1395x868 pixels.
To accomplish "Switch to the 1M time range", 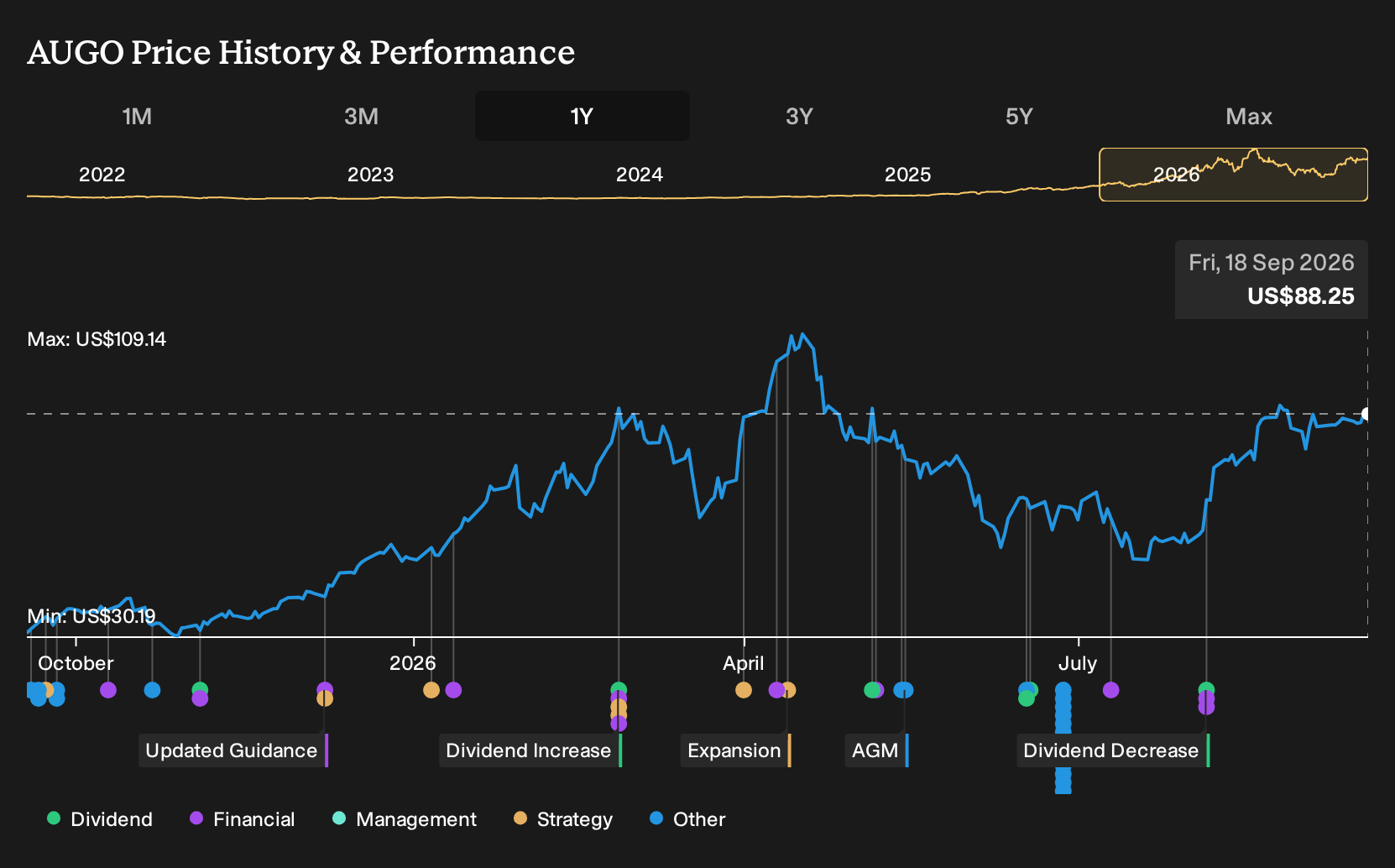I will point(137,116).
